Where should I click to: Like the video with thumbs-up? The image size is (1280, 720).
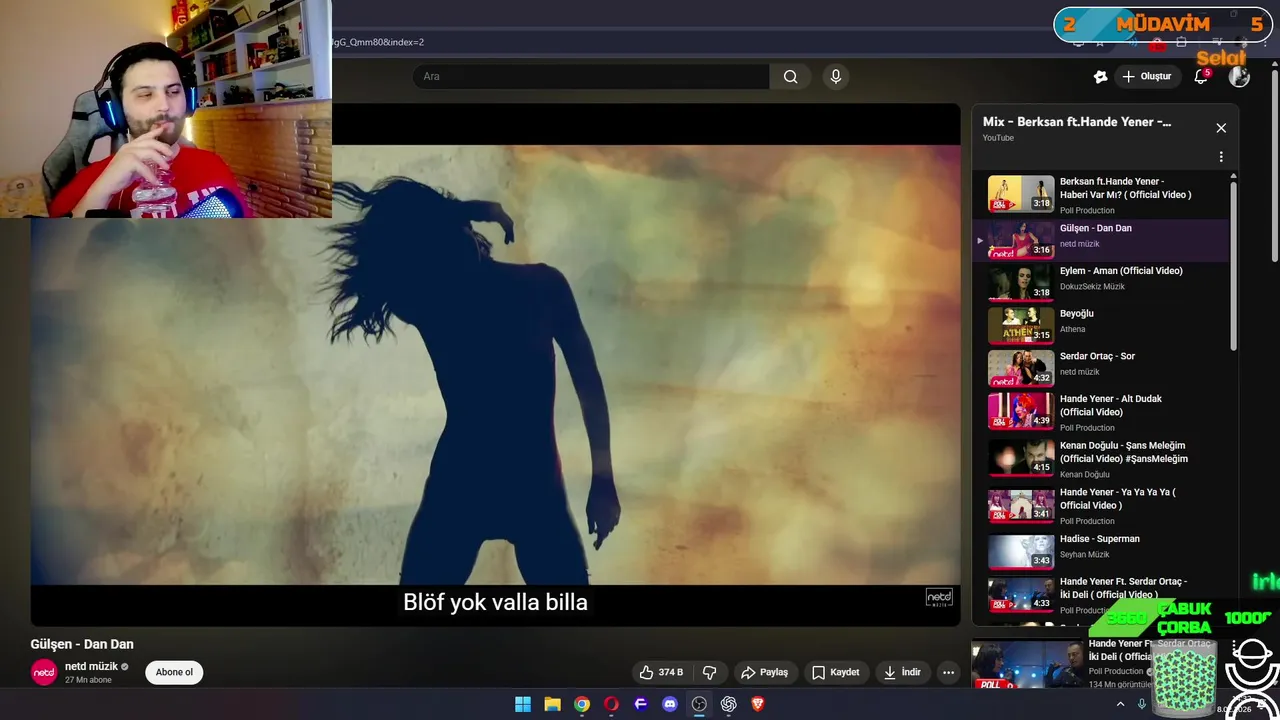click(661, 672)
